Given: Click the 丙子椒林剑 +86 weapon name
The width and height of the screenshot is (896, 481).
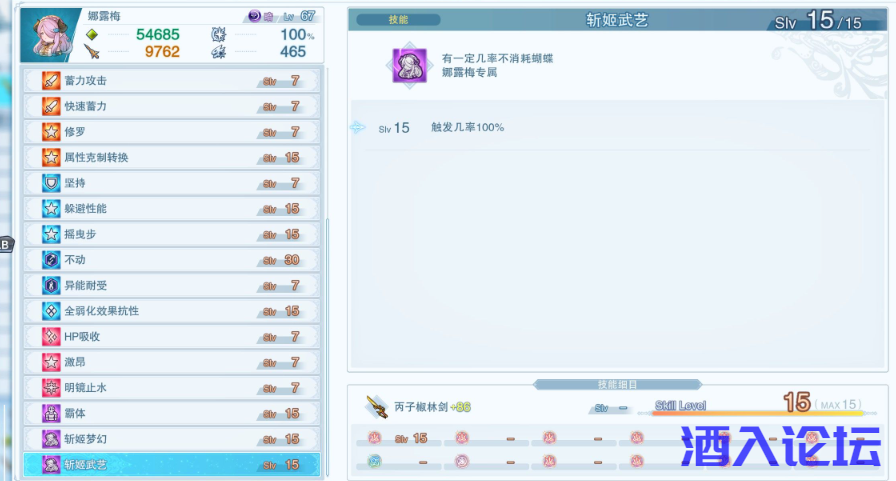Looking at the screenshot, I should (x=432, y=407).
